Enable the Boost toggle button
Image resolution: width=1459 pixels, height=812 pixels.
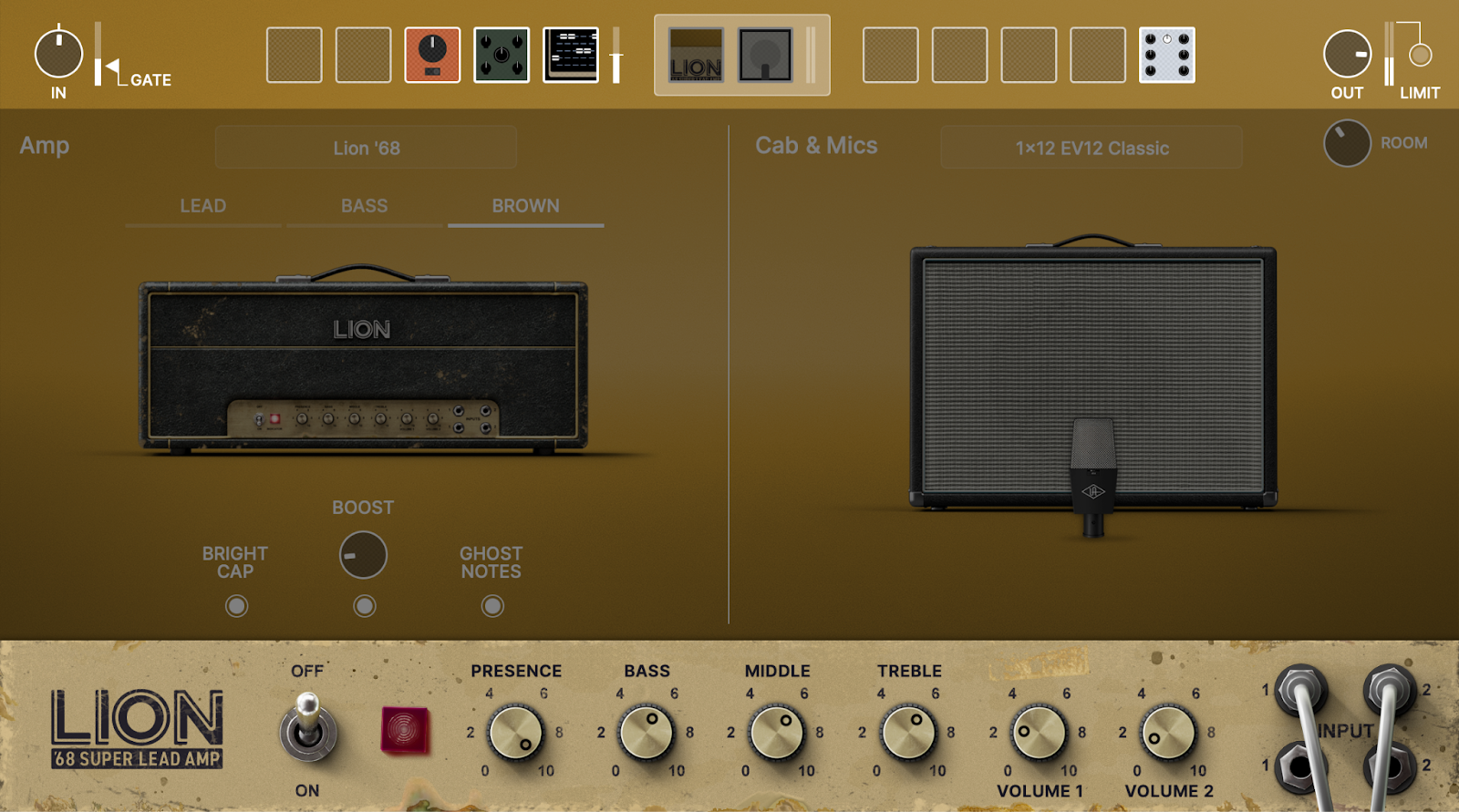(x=364, y=606)
